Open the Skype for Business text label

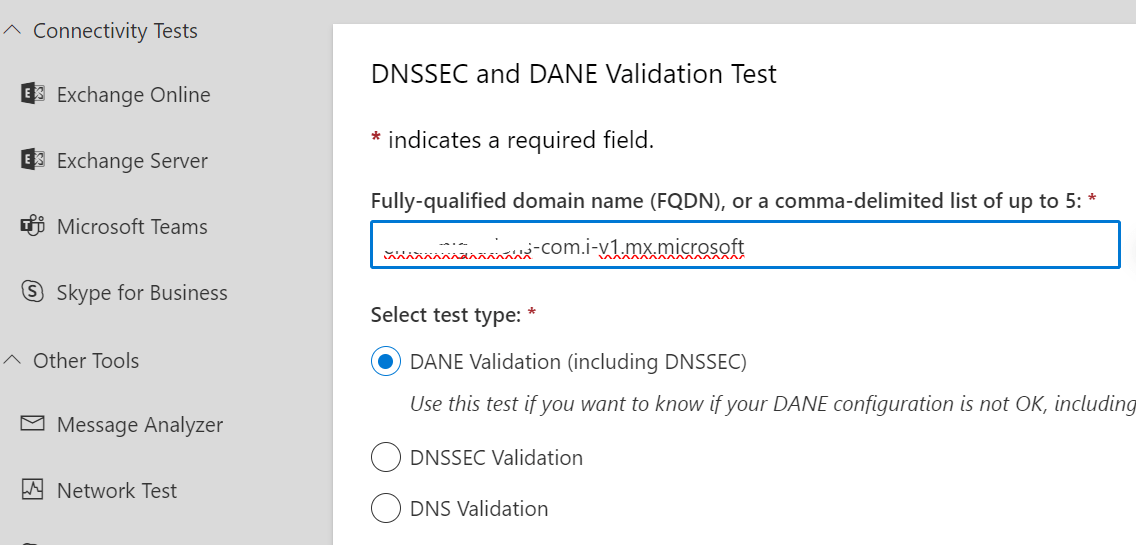click(142, 293)
